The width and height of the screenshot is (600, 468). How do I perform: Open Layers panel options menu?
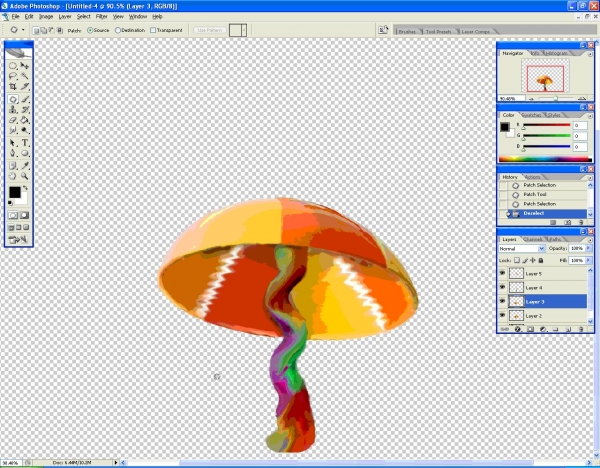tap(590, 240)
